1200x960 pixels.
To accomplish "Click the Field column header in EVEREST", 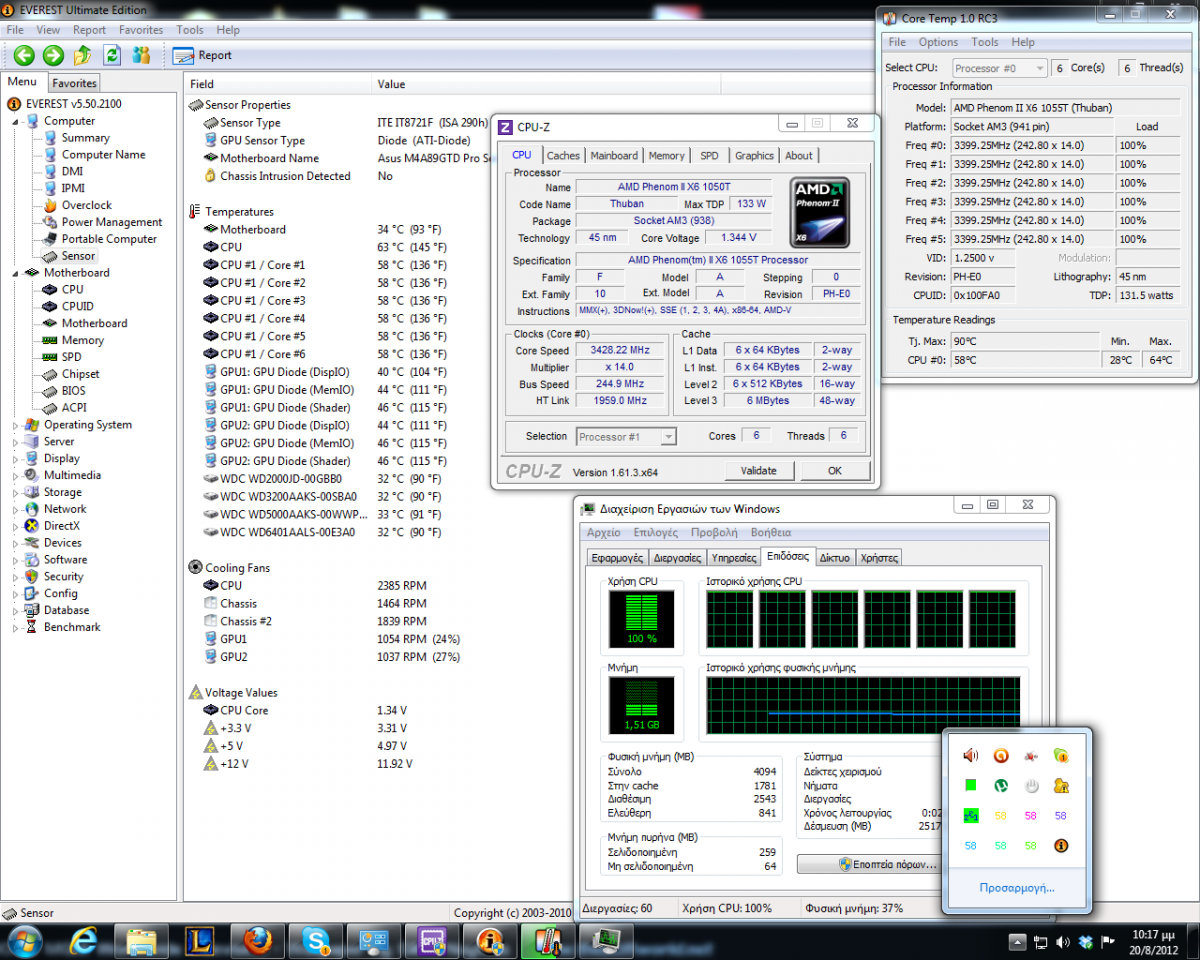I will click(x=279, y=84).
